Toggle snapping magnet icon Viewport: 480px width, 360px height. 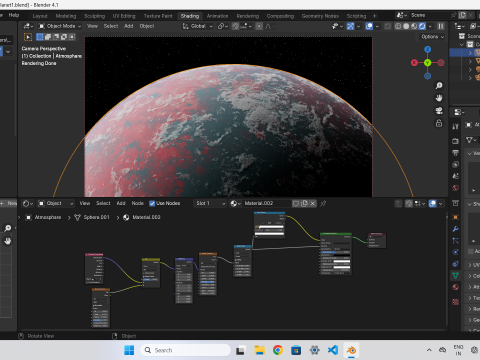236,26
